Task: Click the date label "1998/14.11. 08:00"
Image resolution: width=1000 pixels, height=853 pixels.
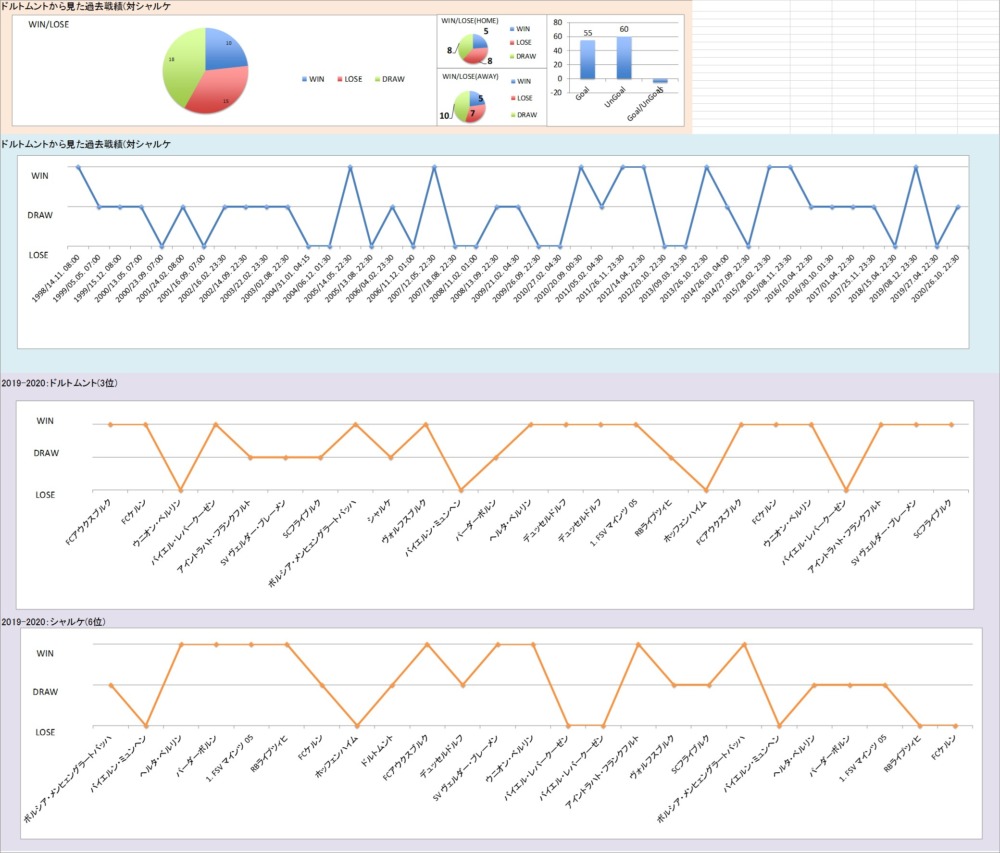Action: tap(55, 279)
